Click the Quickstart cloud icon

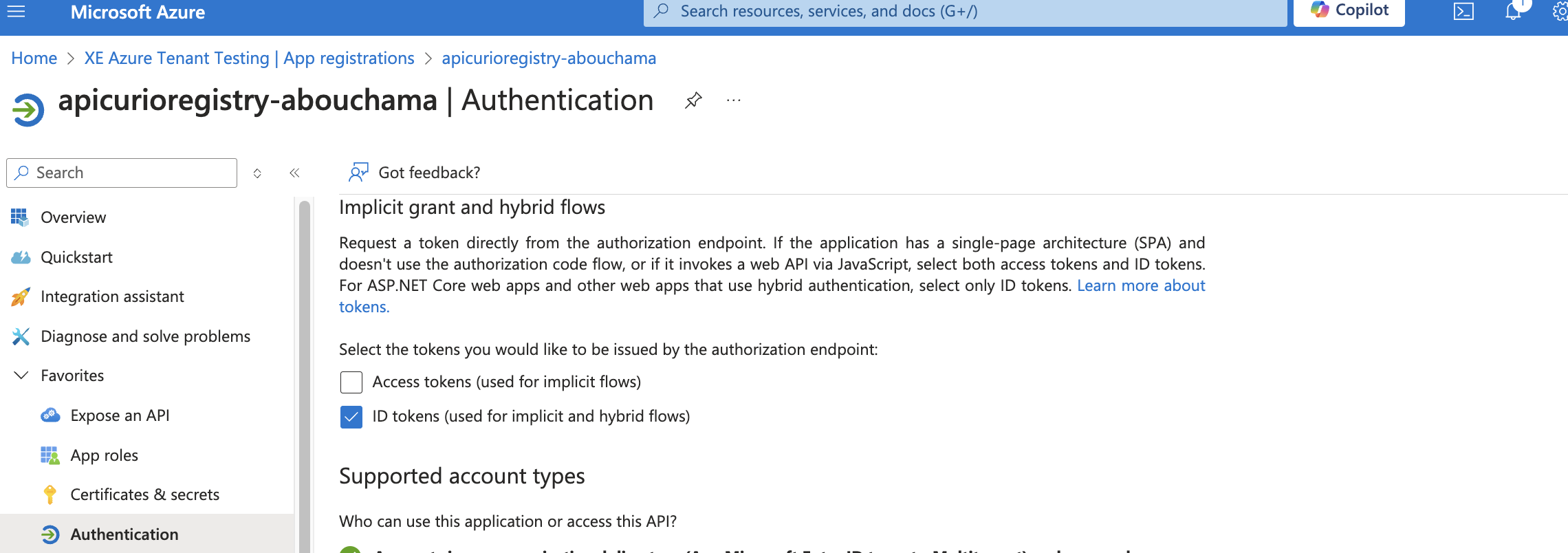click(21, 257)
